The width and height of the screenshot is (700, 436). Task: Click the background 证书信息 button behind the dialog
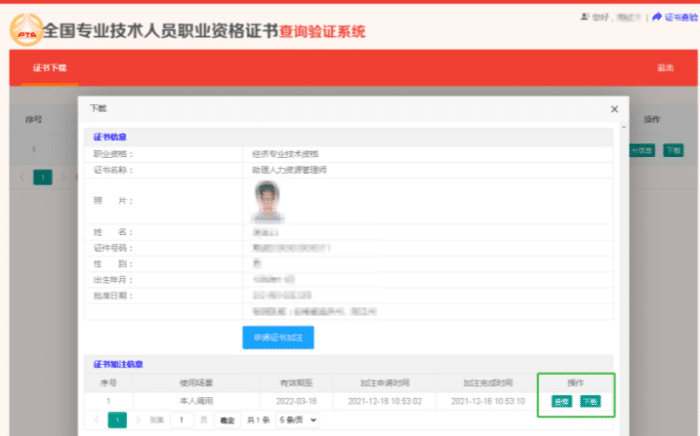642,150
